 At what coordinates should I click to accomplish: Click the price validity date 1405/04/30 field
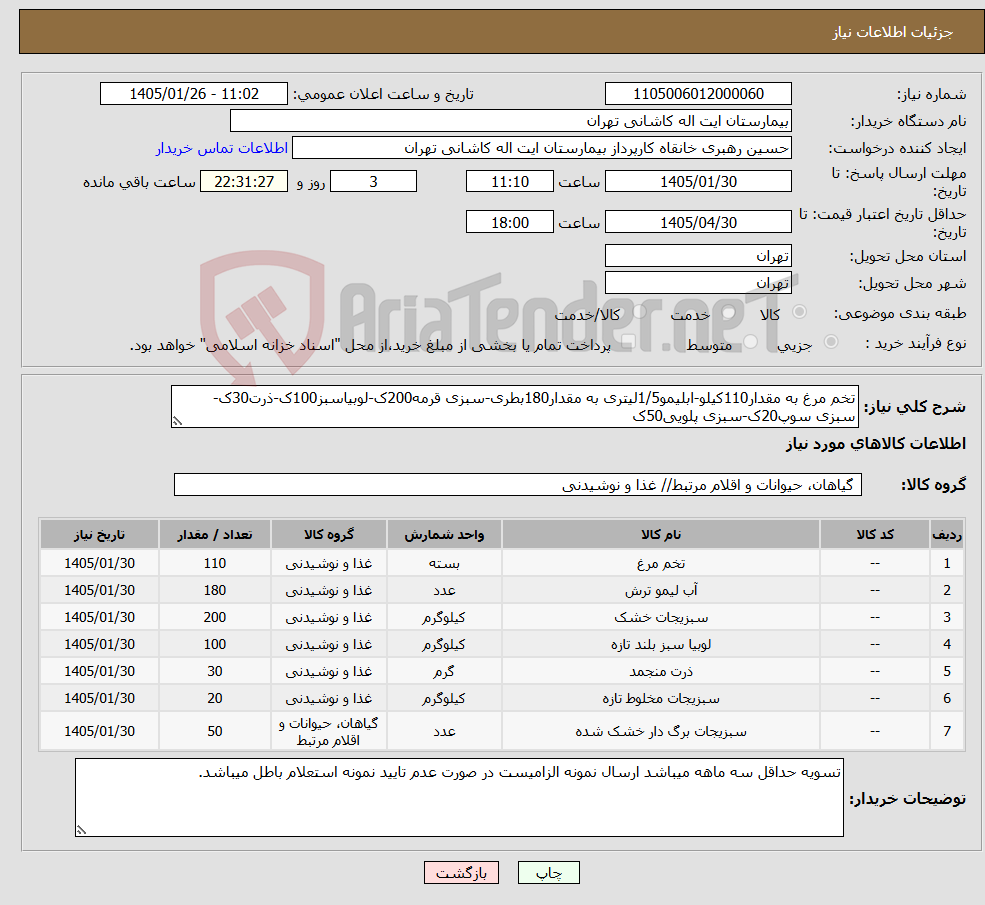tap(698, 222)
